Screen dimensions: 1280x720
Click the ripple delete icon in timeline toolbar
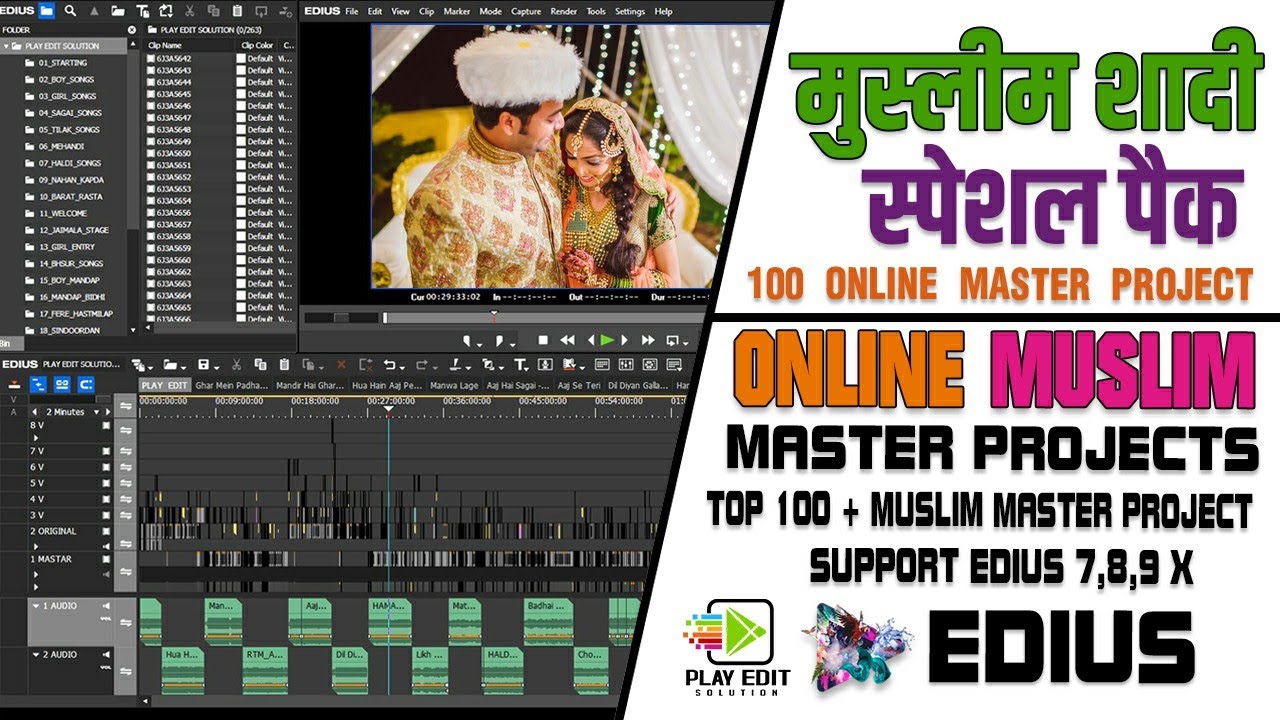[x=366, y=365]
